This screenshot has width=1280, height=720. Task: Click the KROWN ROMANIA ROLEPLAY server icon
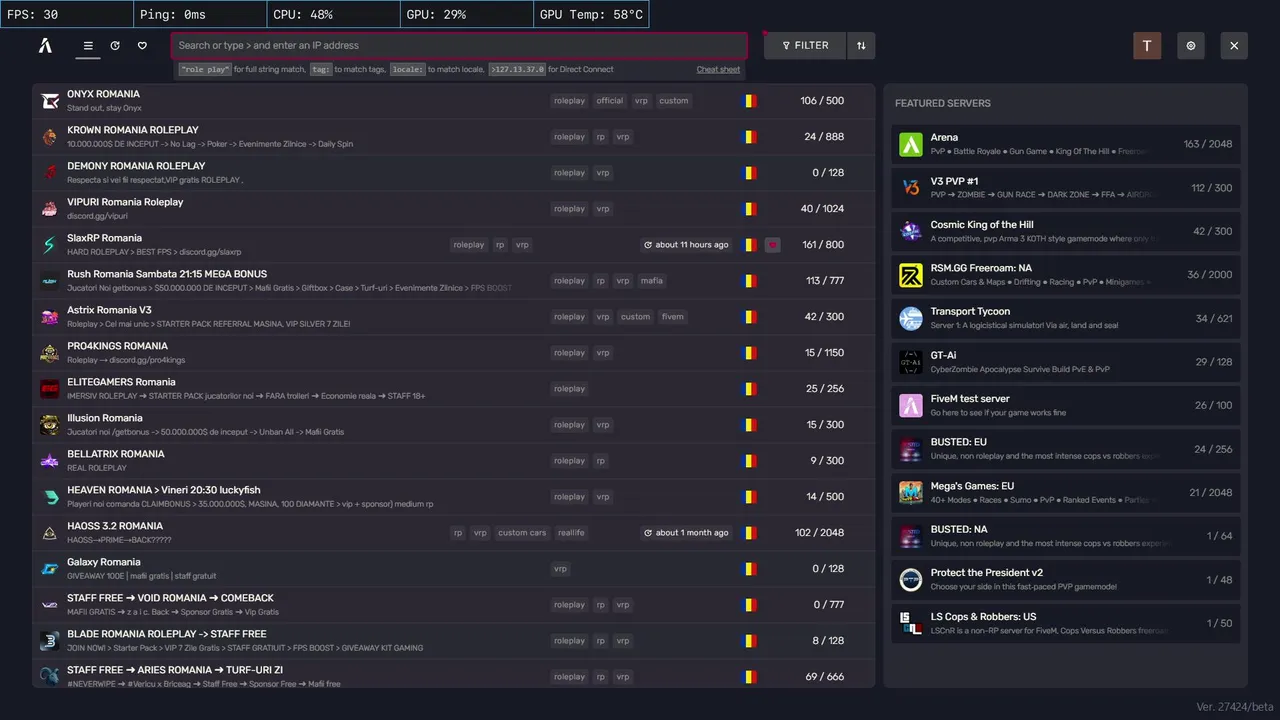tap(50, 137)
